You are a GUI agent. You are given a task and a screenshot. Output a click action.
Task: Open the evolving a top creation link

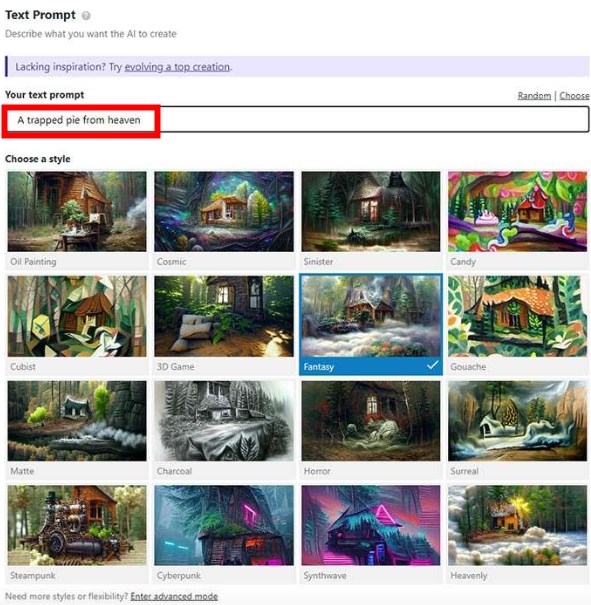click(x=177, y=67)
